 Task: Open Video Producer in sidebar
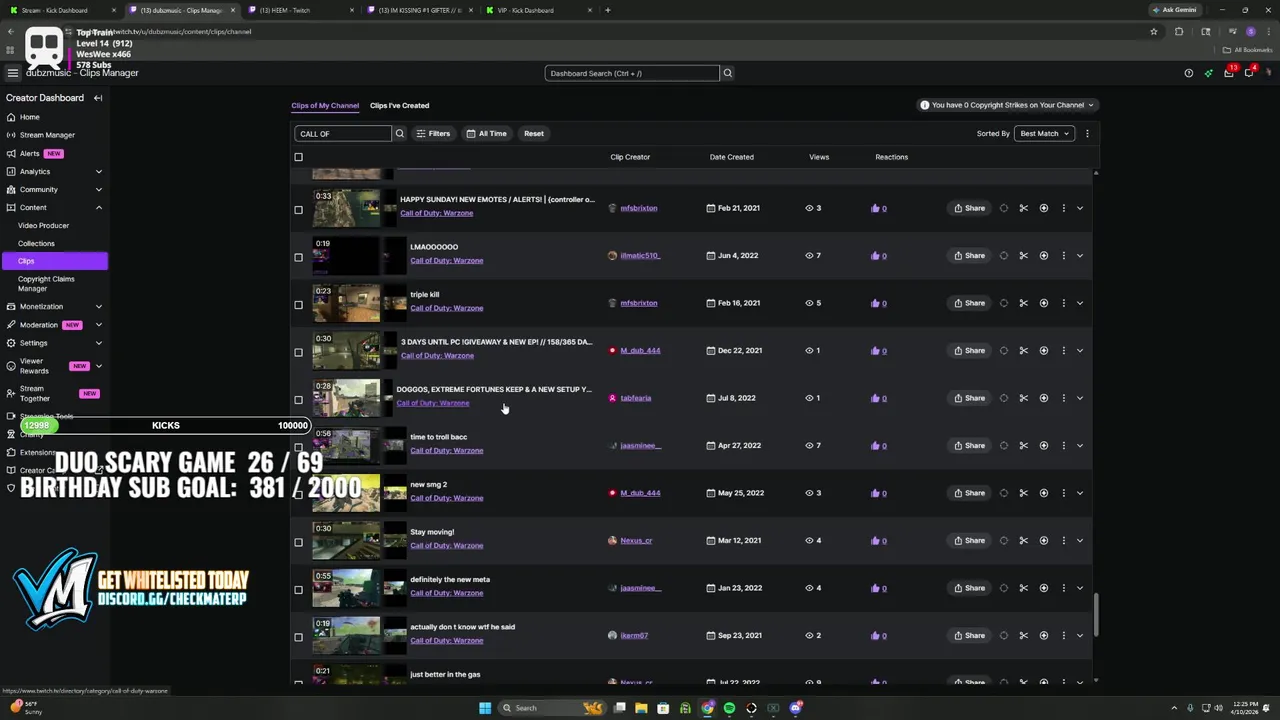pyautogui.click(x=43, y=225)
